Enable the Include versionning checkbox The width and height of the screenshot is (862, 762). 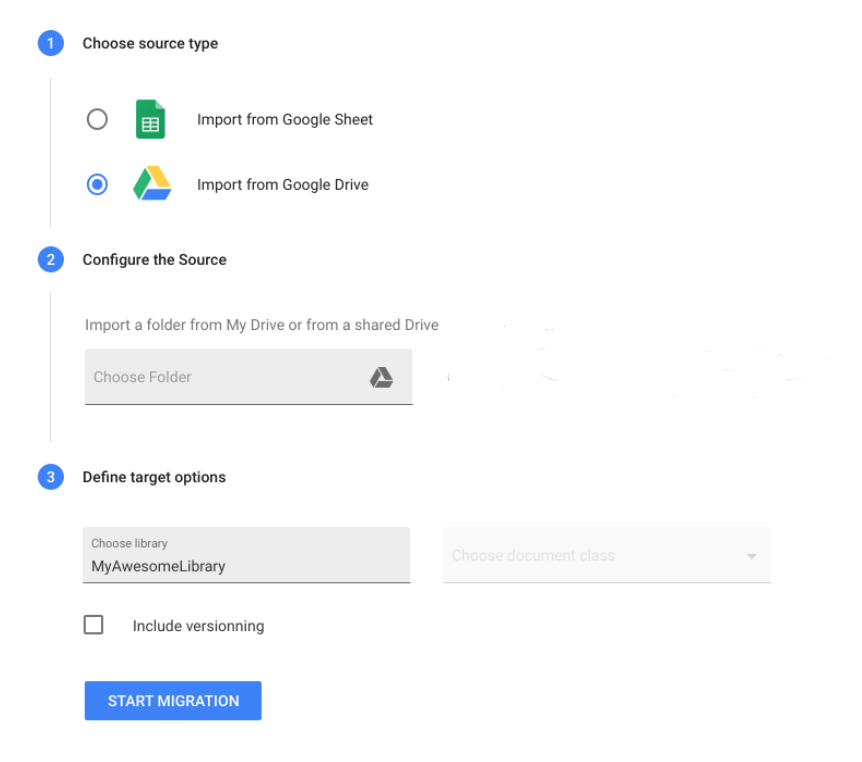(93, 625)
